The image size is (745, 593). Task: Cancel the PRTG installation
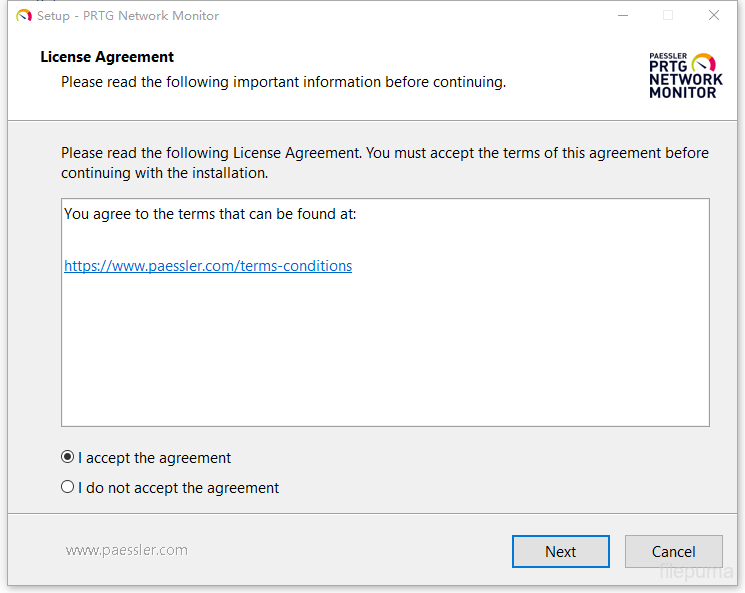673,551
